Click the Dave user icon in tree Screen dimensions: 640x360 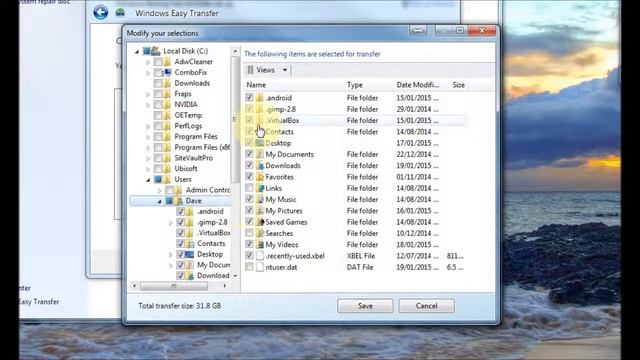(179, 201)
